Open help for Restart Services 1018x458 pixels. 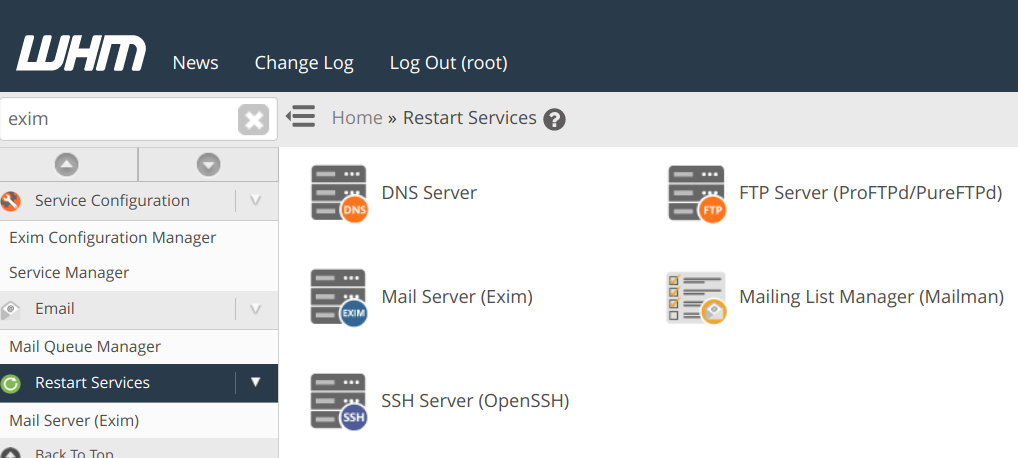pyautogui.click(x=554, y=119)
